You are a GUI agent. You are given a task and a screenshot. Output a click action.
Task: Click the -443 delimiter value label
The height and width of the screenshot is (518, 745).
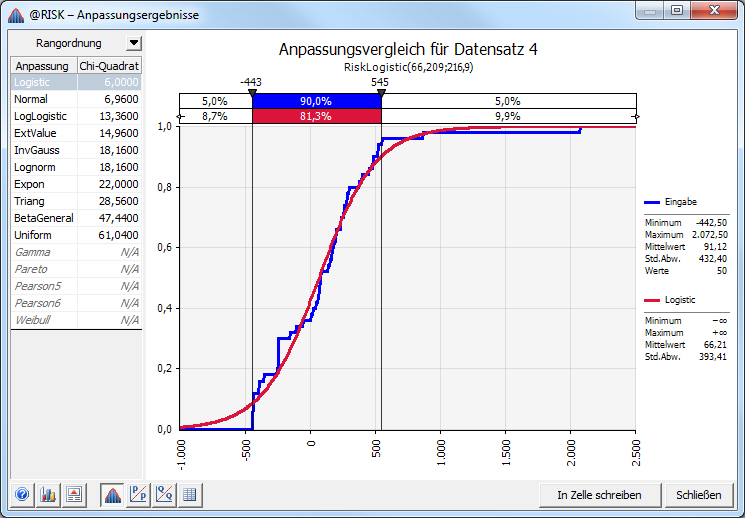[251, 82]
